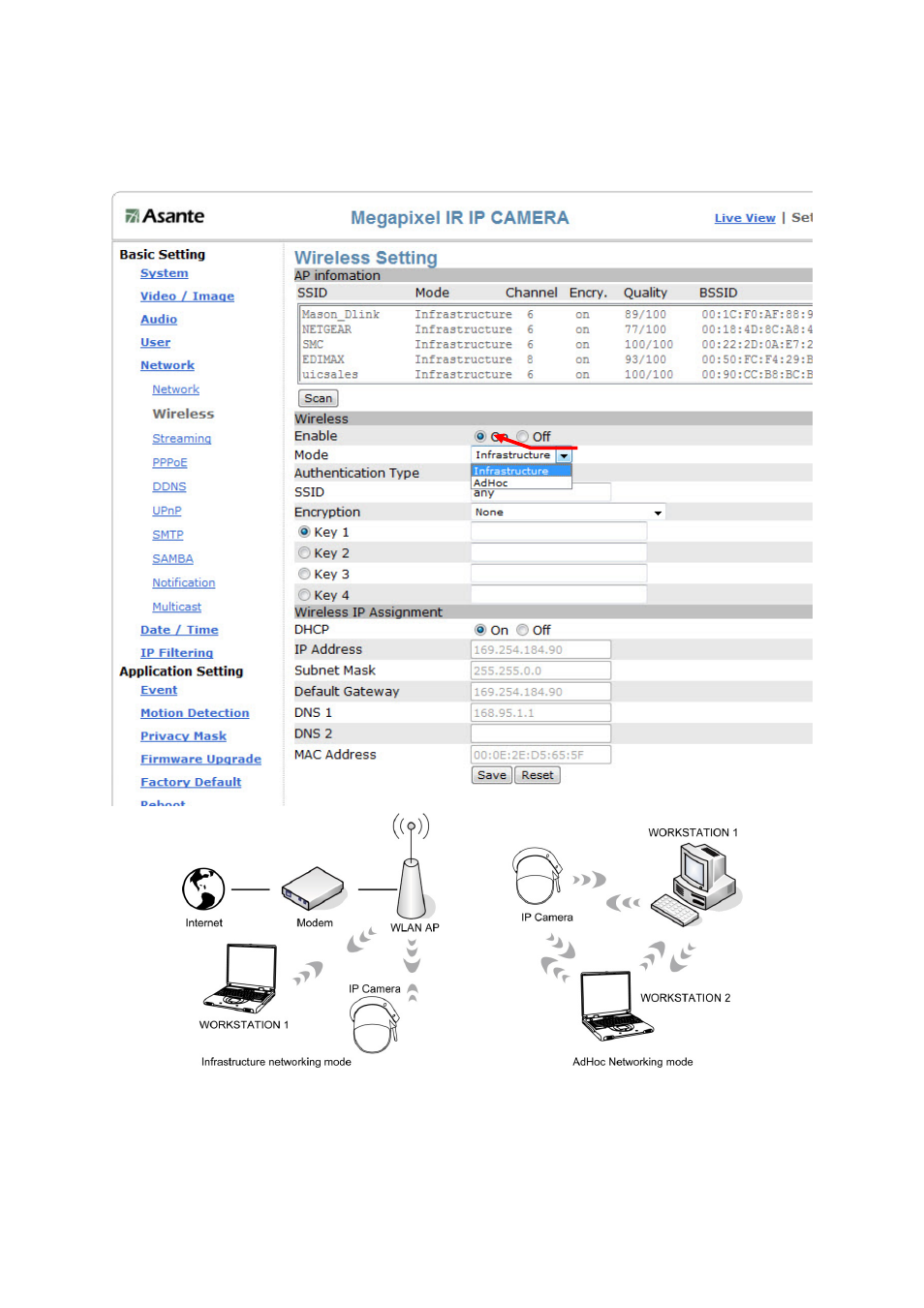The width and height of the screenshot is (924, 1308).
Task: Open the Notification page
Action: coord(183,583)
